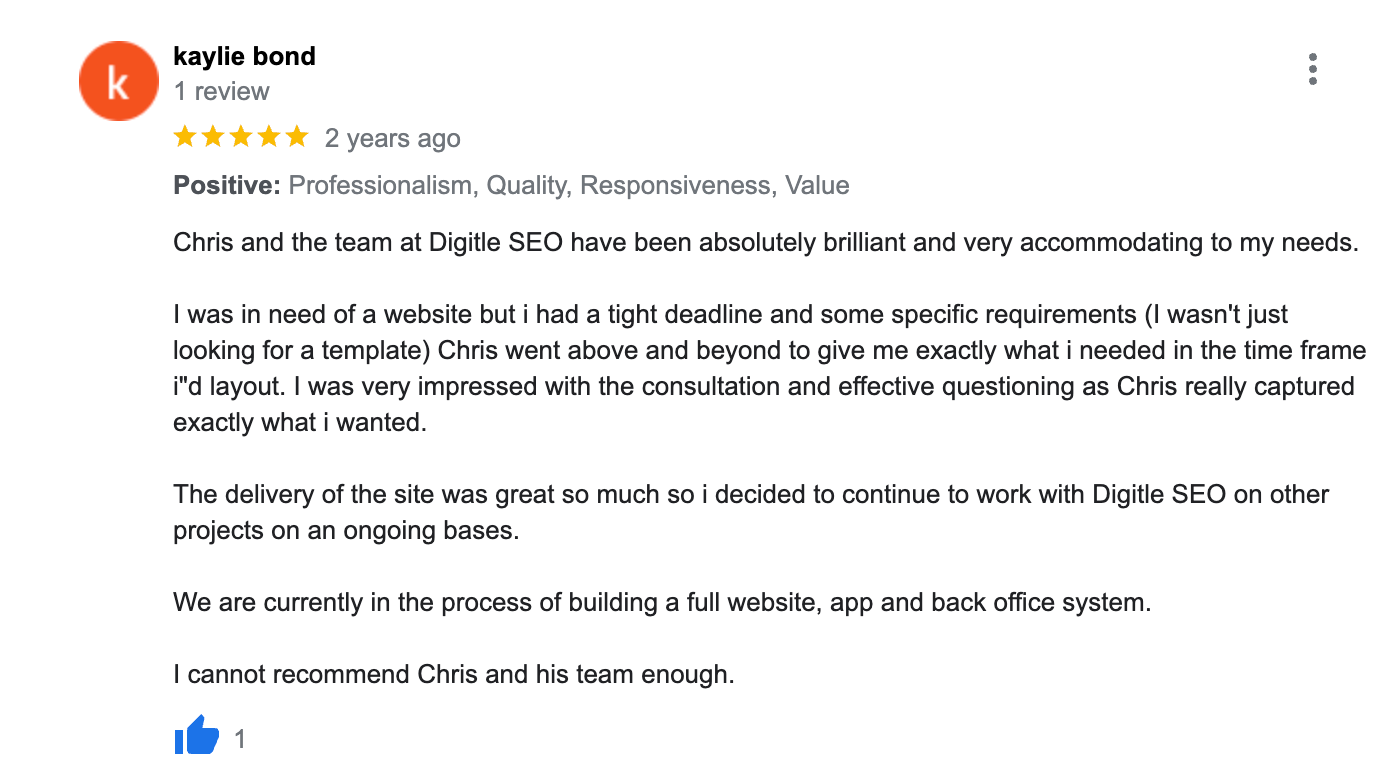Image resolution: width=1392 pixels, height=774 pixels.
Task: Click the 'Responsiveness' attribute text
Action: coord(676,186)
